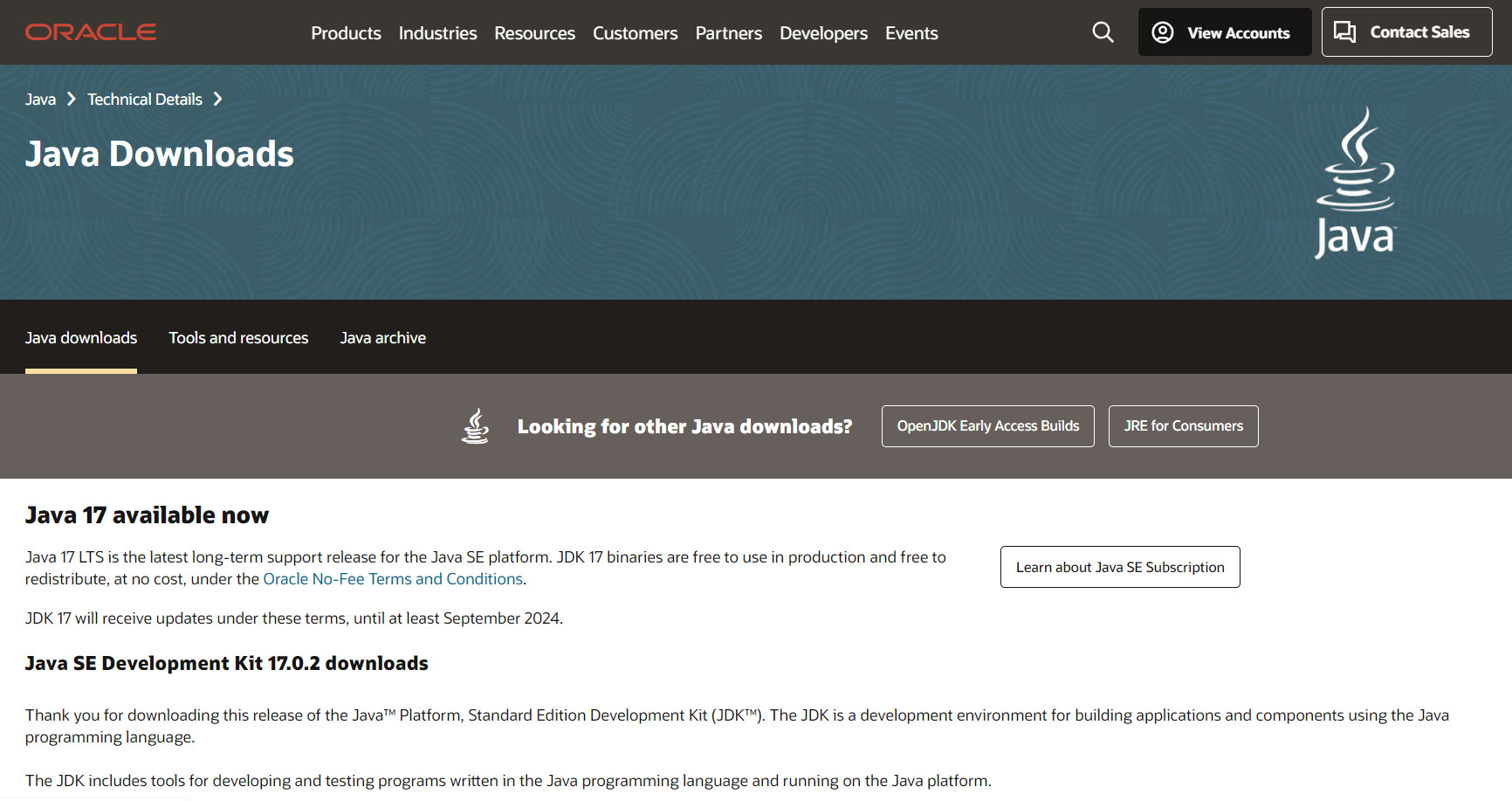Viewport: 1512px width, 801px height.
Task: Click JRE for Consumers button
Action: 1183,426
